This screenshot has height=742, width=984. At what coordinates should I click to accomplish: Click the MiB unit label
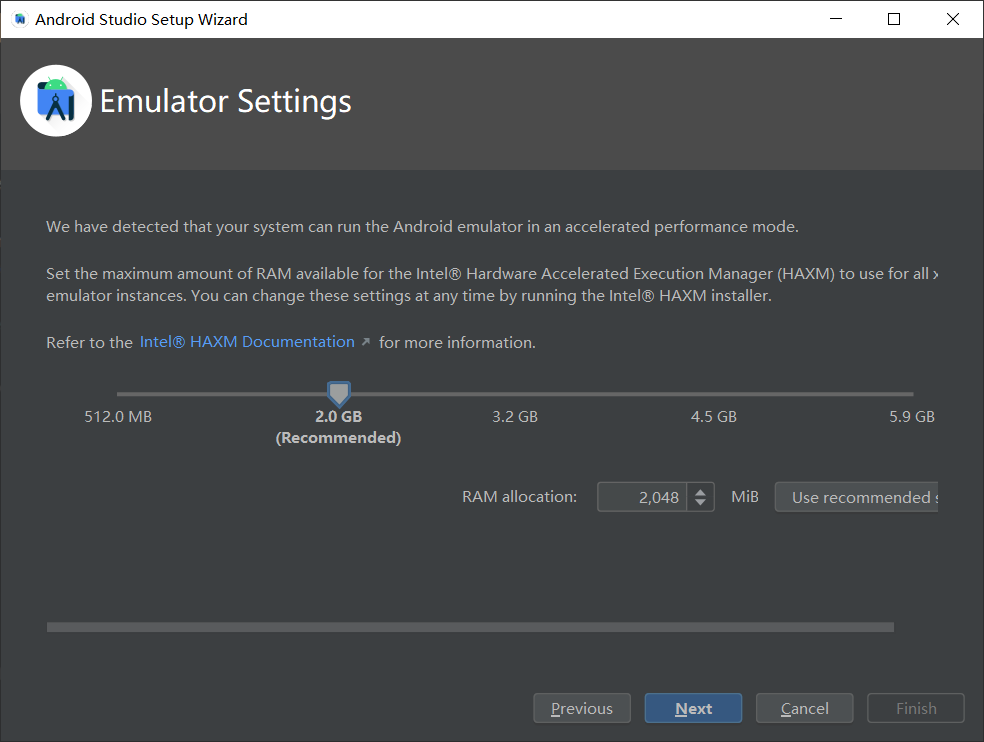point(745,497)
